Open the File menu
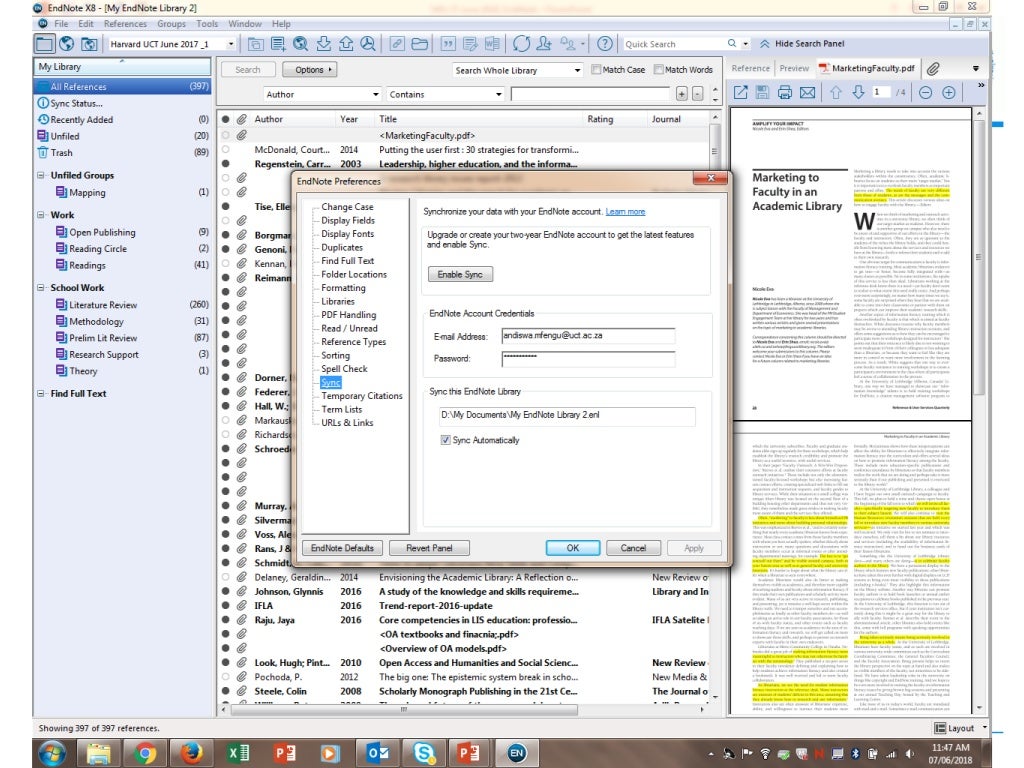1024x768 pixels. 61,24
